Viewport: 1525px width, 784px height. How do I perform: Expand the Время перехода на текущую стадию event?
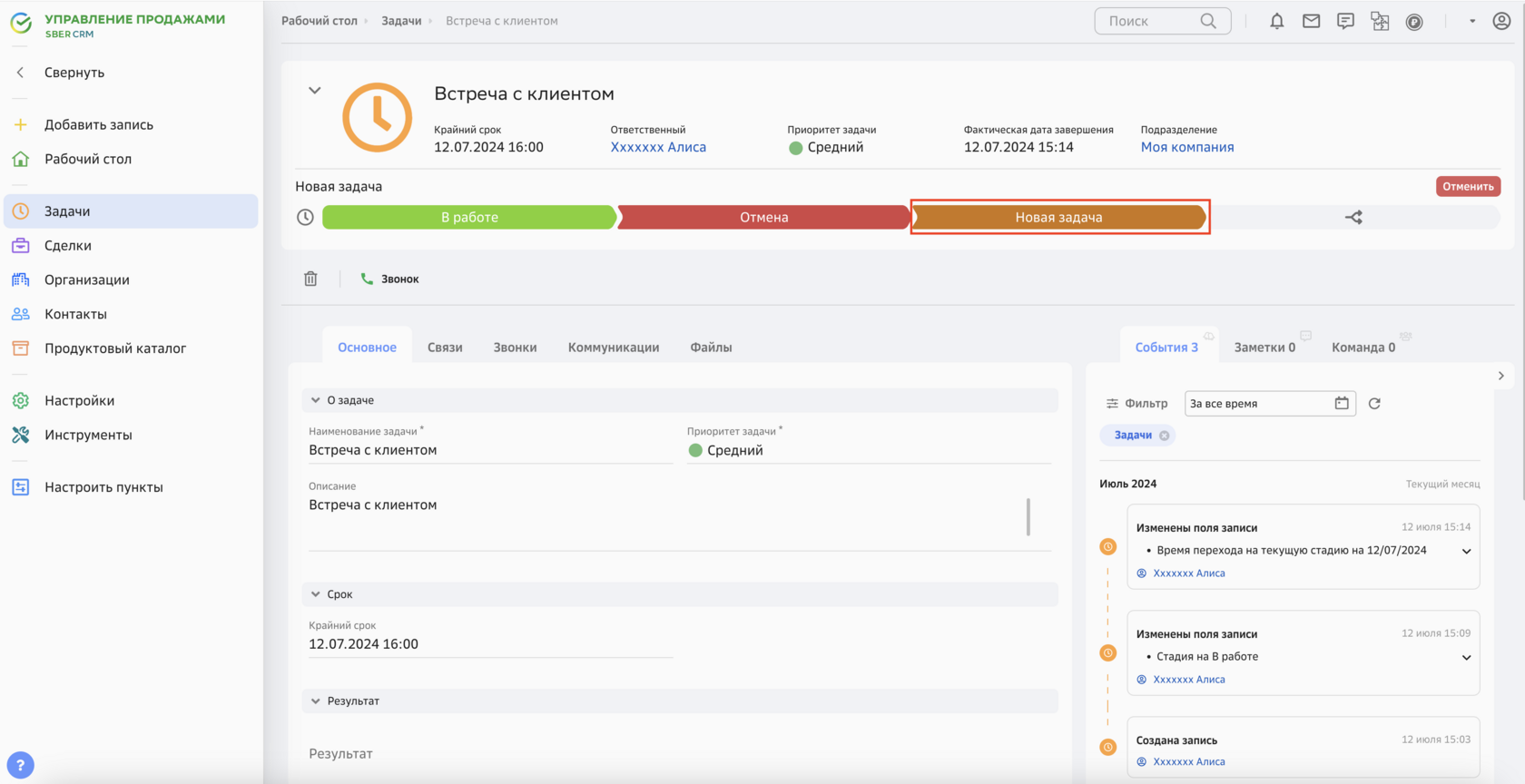[1466, 552]
